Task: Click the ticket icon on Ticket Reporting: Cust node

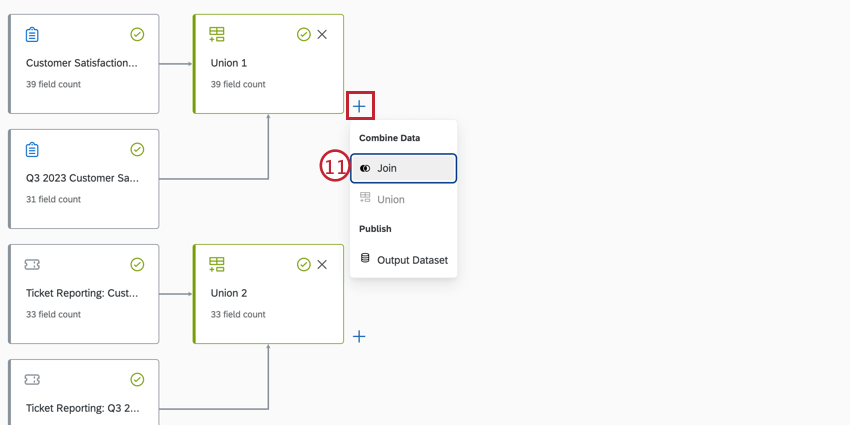Action: tap(32, 265)
